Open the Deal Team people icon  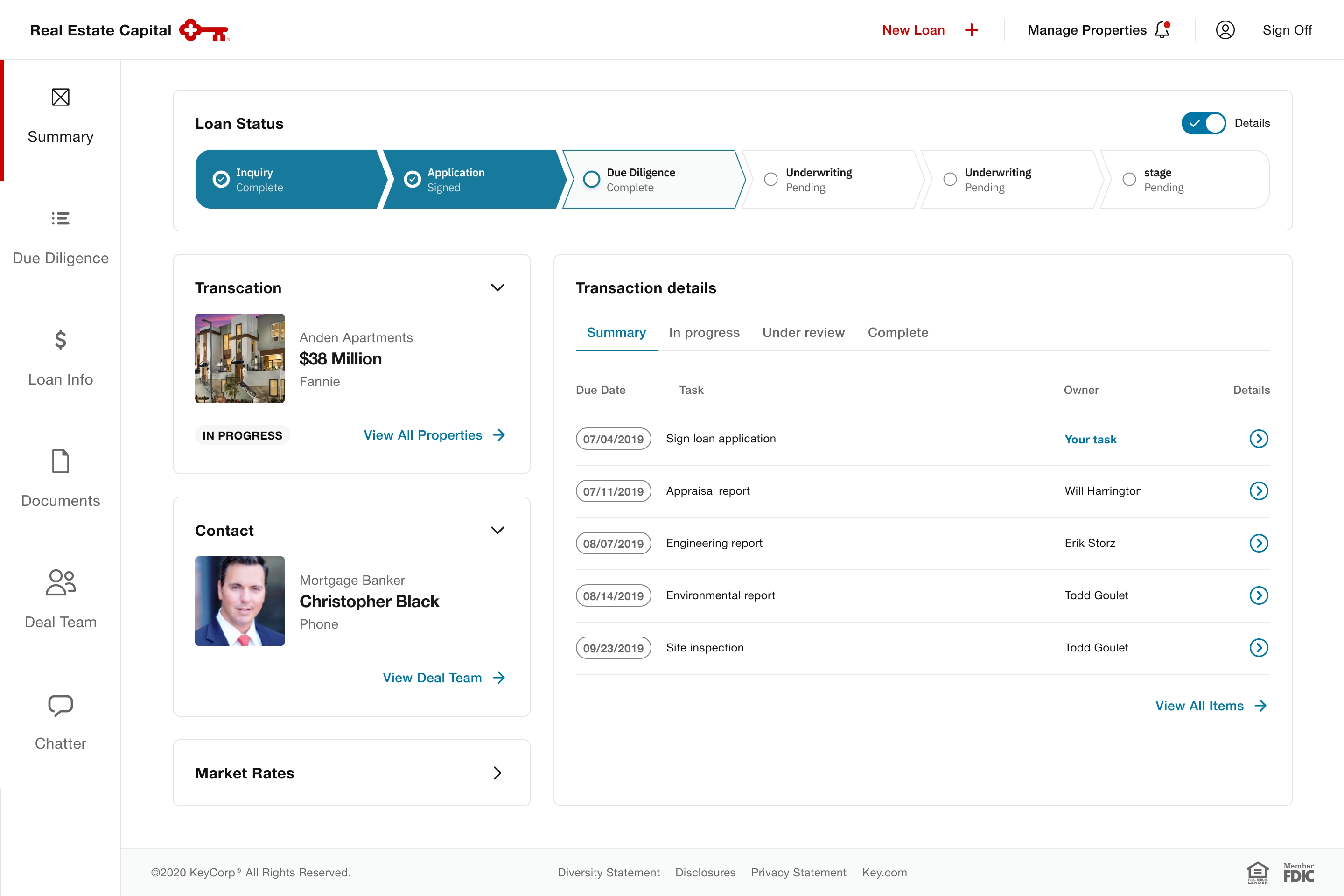pos(60,582)
